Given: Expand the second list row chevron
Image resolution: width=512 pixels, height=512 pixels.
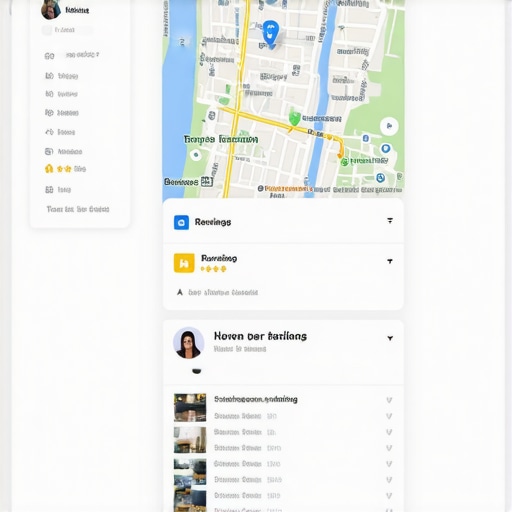Looking at the screenshot, I should pos(389,416).
